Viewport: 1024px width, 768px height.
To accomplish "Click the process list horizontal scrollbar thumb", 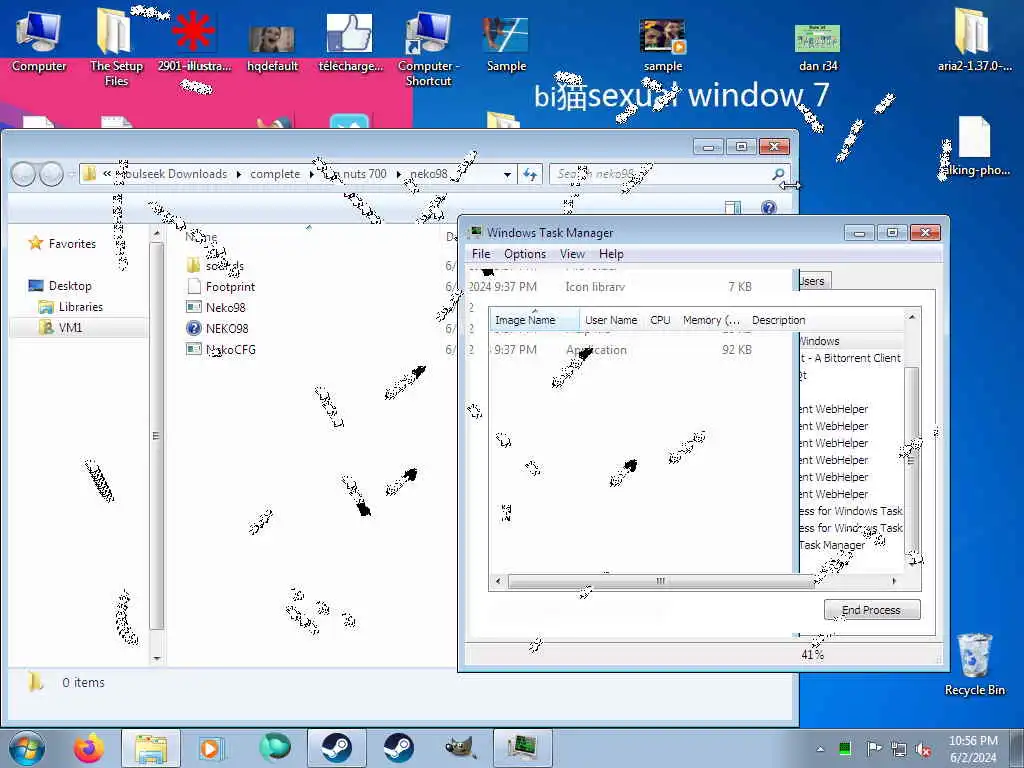I will coord(661,581).
